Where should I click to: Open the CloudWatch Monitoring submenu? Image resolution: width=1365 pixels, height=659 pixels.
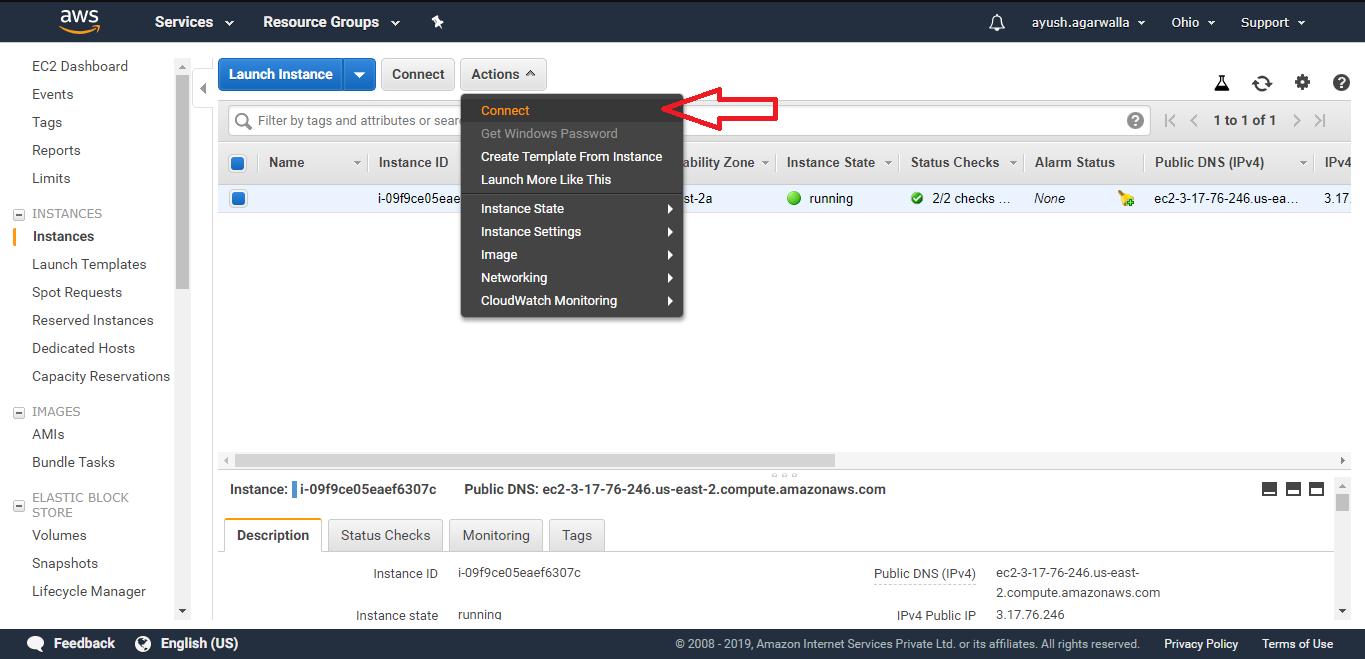[x=571, y=300]
